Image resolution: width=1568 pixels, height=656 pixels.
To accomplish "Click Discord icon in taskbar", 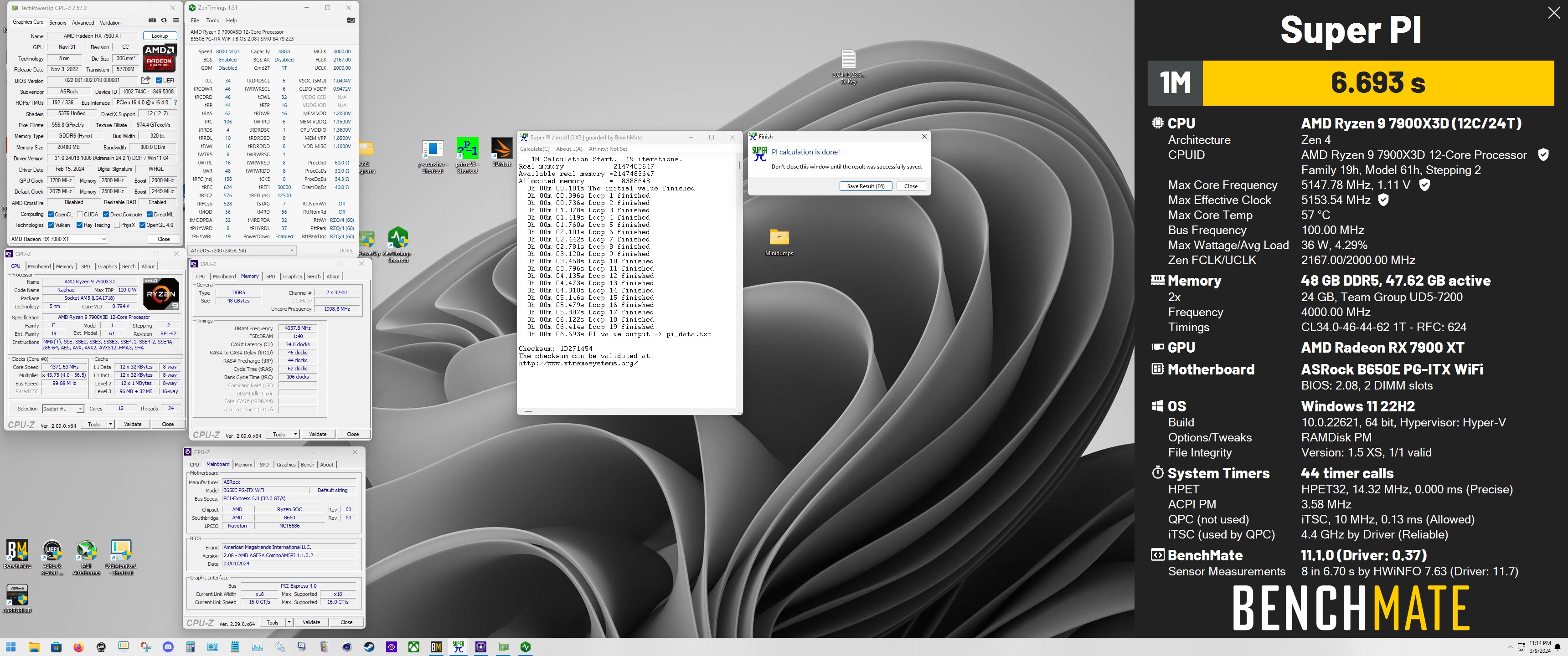I will (x=169, y=647).
